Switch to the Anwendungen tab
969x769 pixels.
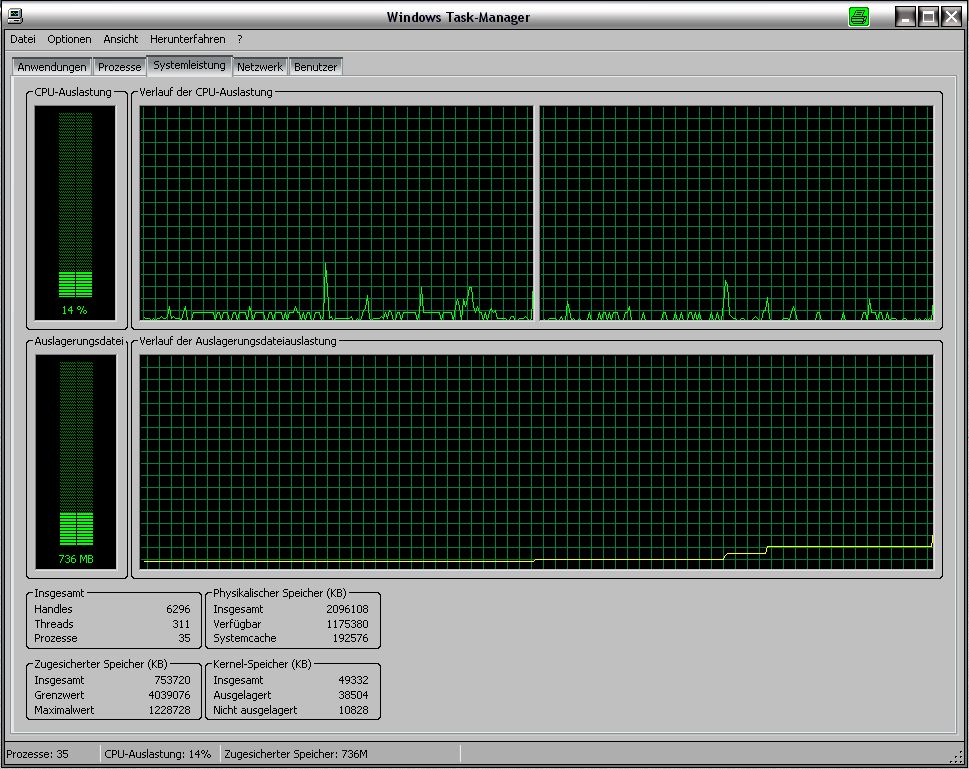[52, 67]
